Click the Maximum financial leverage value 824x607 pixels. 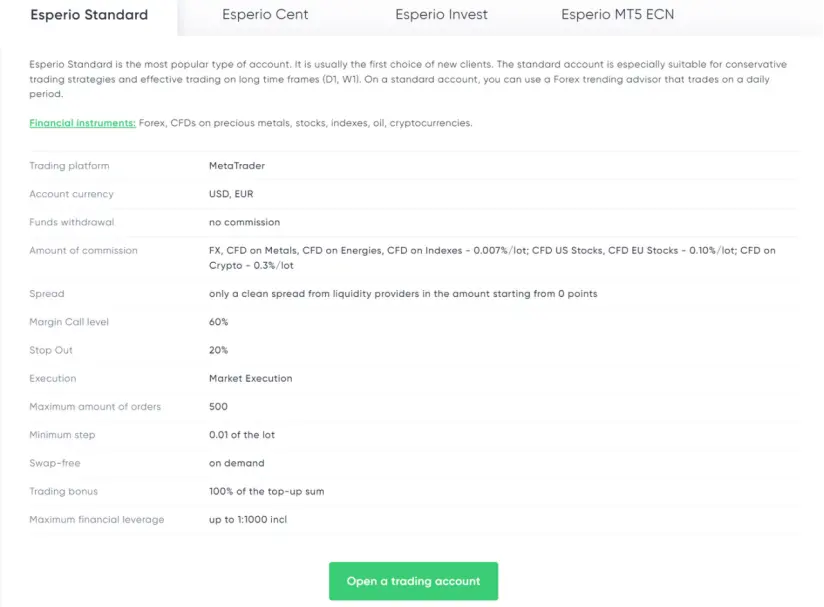(x=248, y=519)
